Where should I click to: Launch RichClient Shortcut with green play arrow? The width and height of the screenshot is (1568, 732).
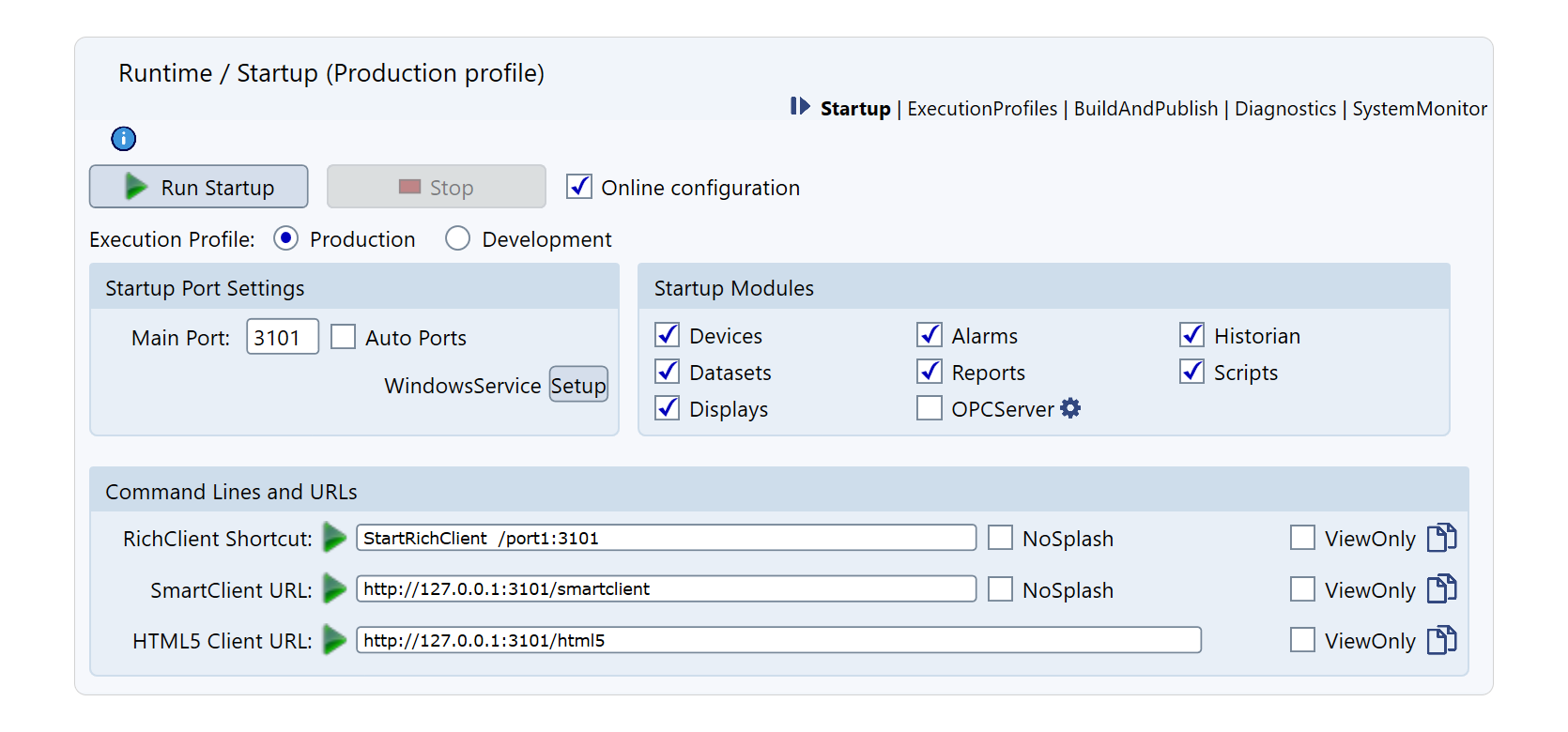point(334,538)
